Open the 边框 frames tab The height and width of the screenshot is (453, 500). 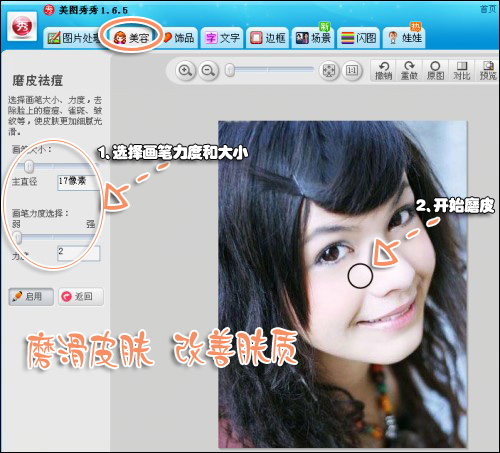coord(268,38)
